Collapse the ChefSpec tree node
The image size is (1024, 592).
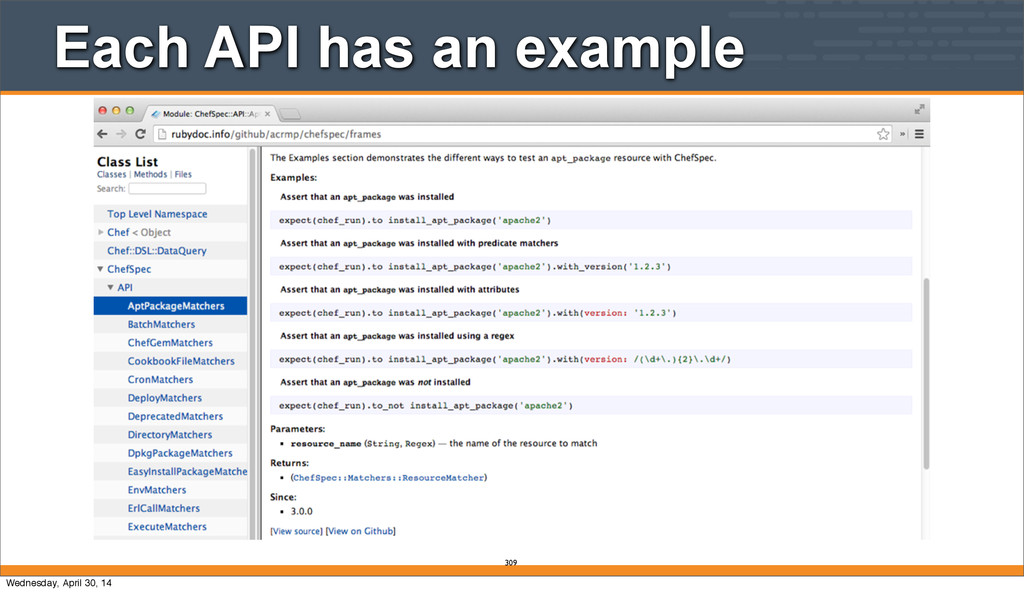[100, 269]
